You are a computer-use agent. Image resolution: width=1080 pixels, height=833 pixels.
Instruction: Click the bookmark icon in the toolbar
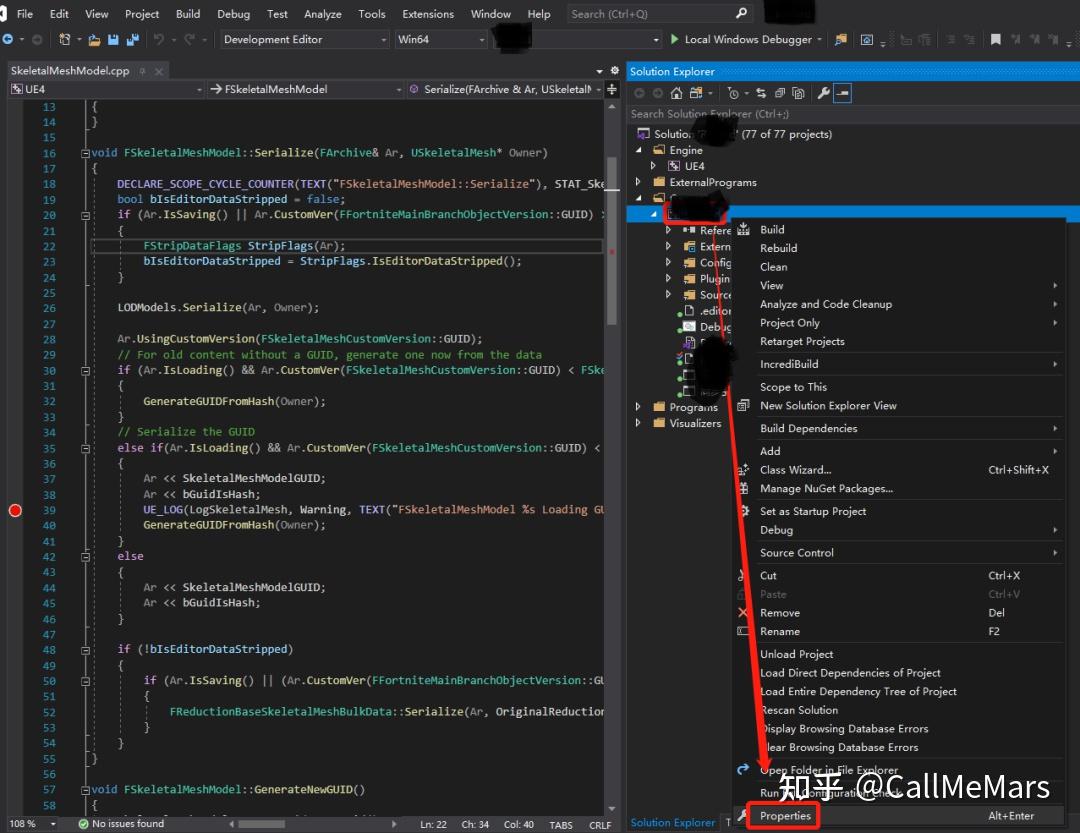[x=995, y=39]
